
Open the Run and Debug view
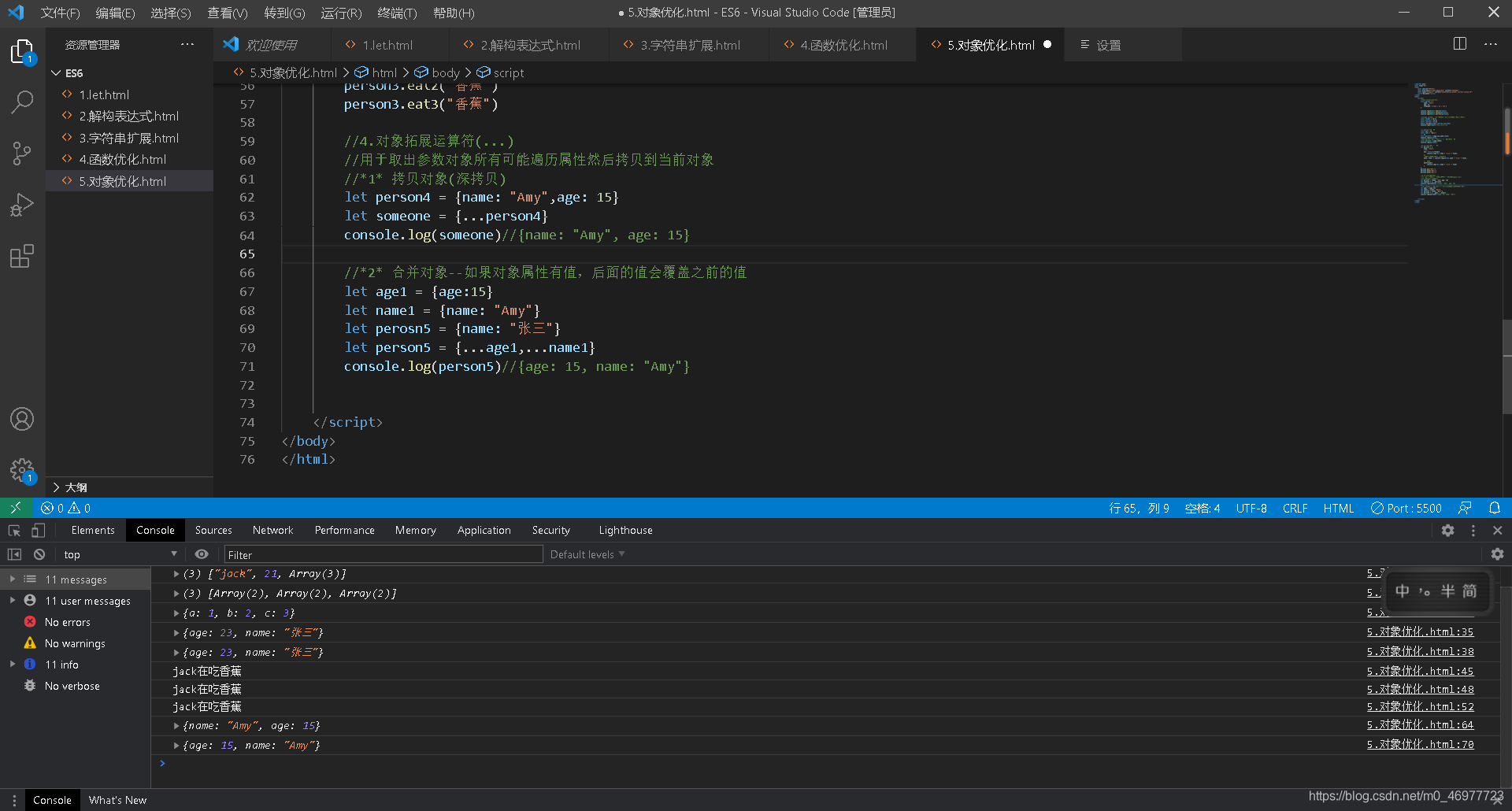[x=22, y=205]
